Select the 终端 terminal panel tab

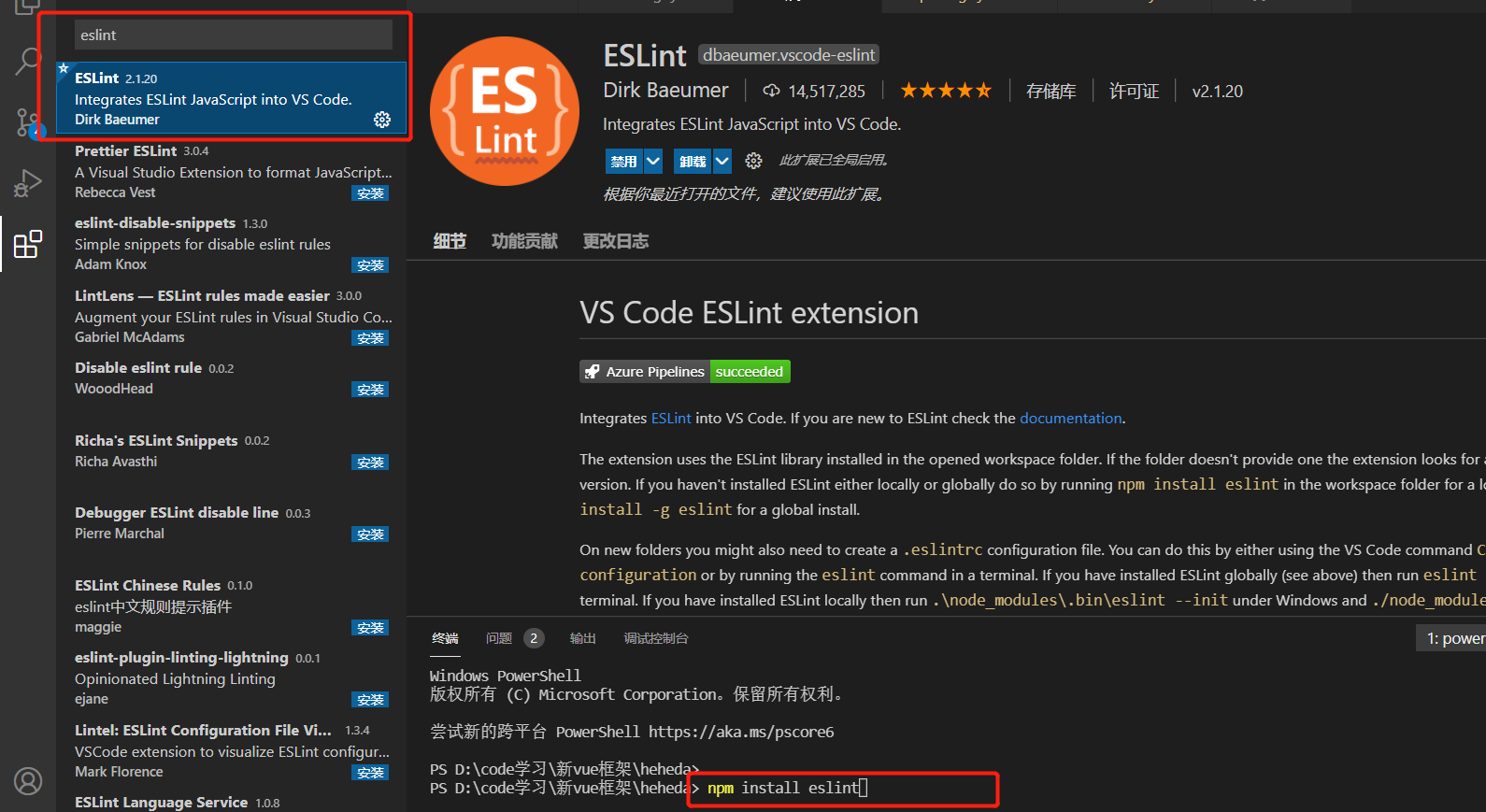click(445, 638)
